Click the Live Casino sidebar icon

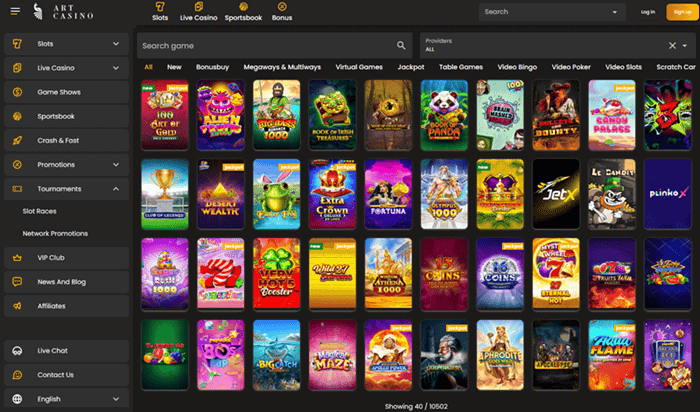[x=17, y=68]
